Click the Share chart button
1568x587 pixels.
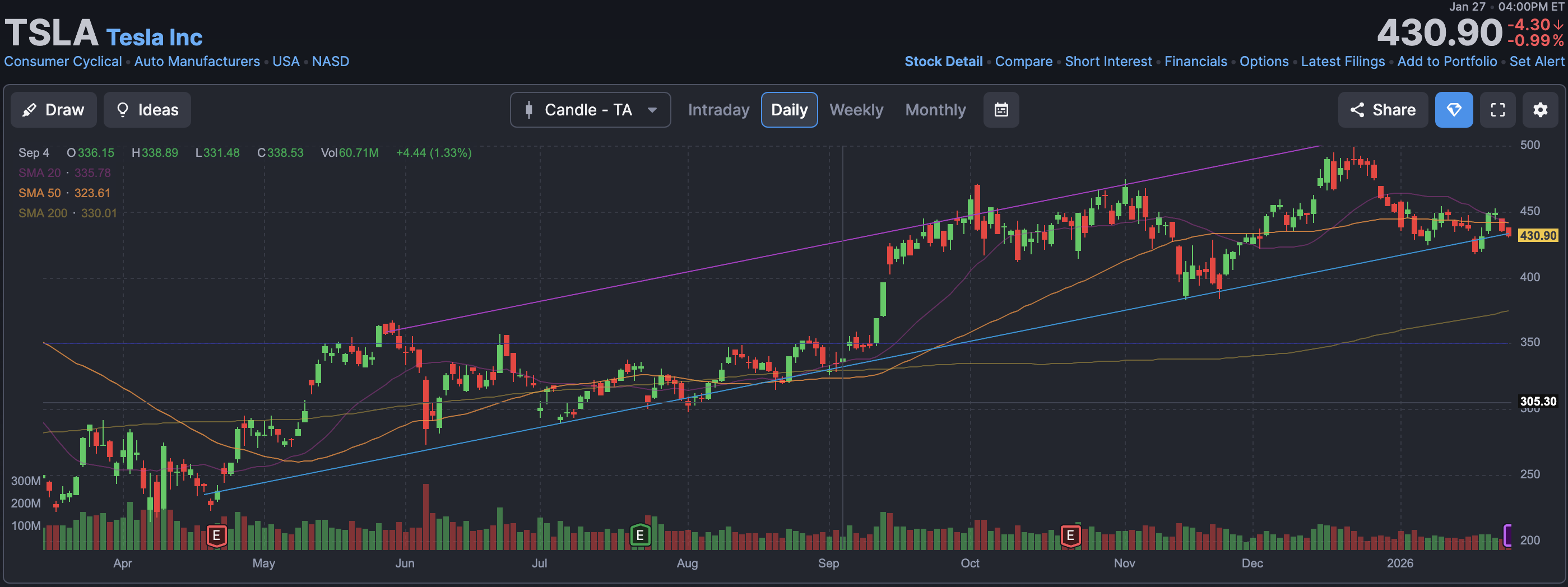(1383, 110)
